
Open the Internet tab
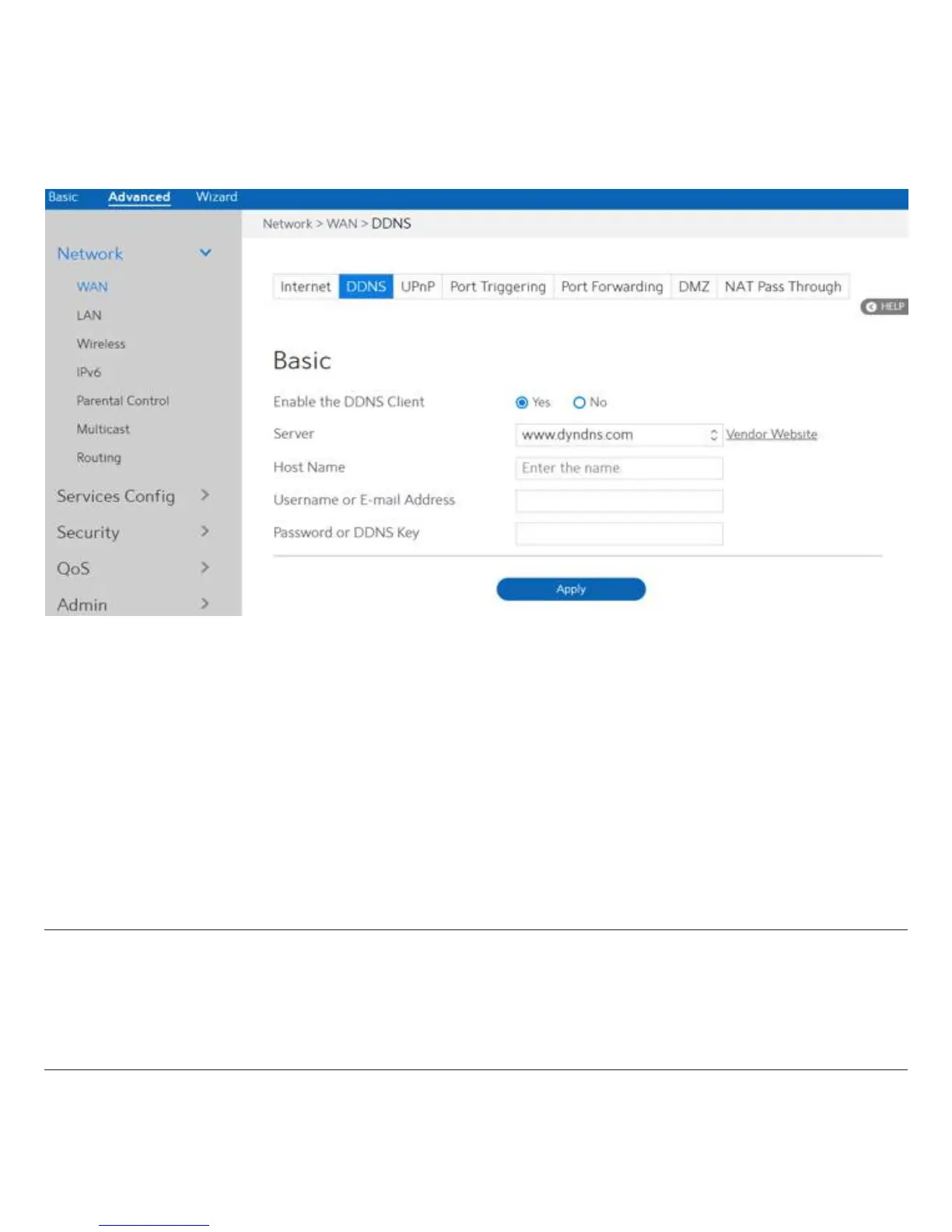coord(306,286)
